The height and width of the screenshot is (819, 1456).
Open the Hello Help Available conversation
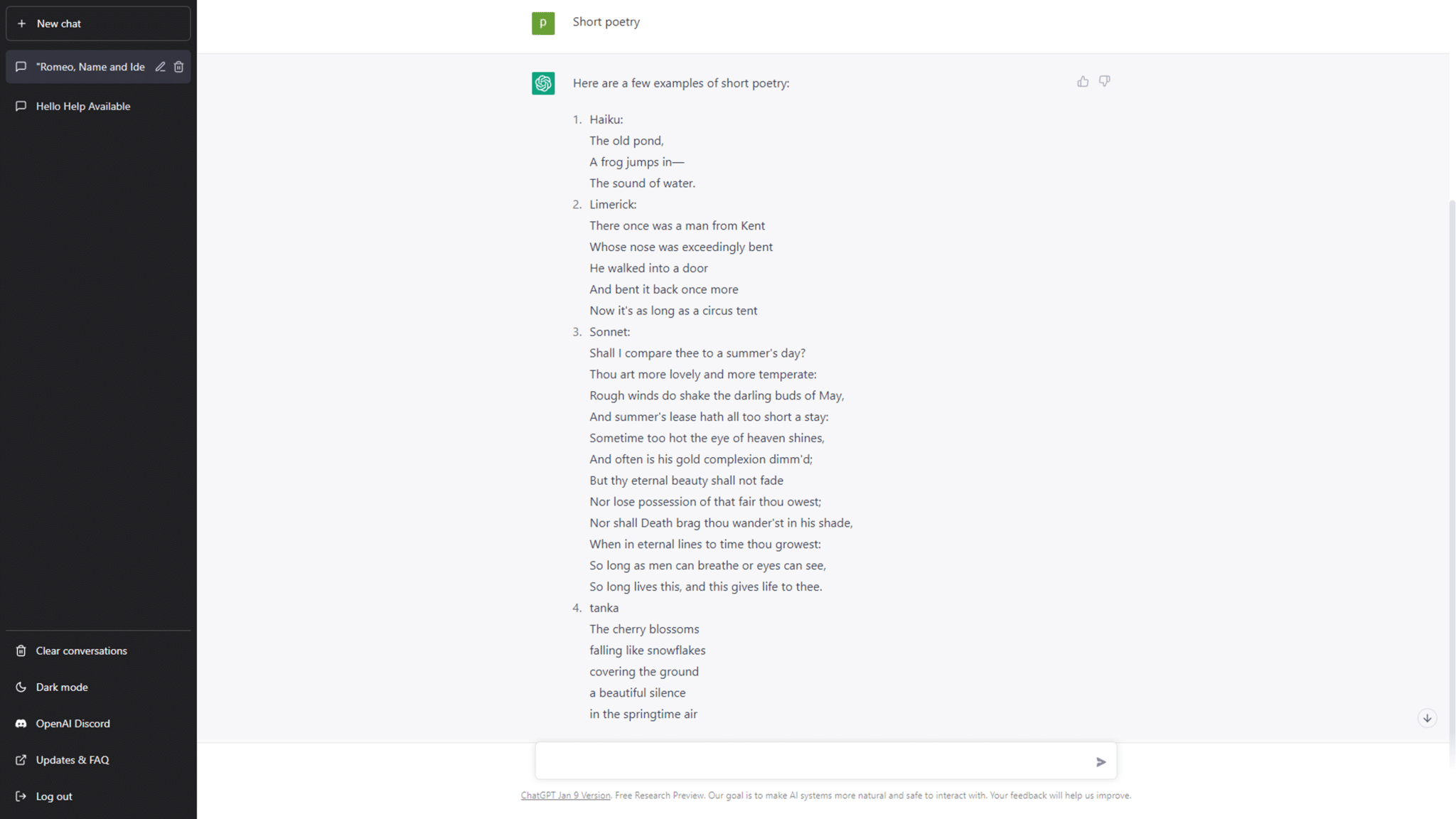[98, 107]
